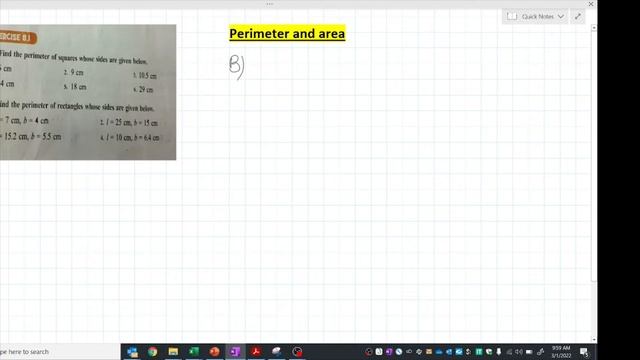
Task: Click the network icon in system tray
Action: click(x=509, y=352)
